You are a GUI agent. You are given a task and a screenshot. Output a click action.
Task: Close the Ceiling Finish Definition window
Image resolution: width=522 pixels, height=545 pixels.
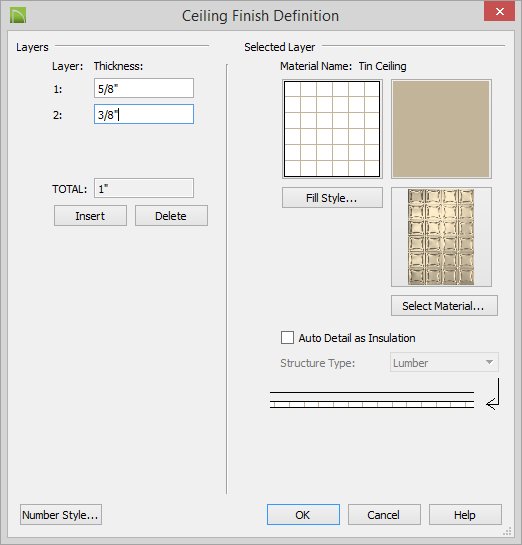tap(499, 11)
